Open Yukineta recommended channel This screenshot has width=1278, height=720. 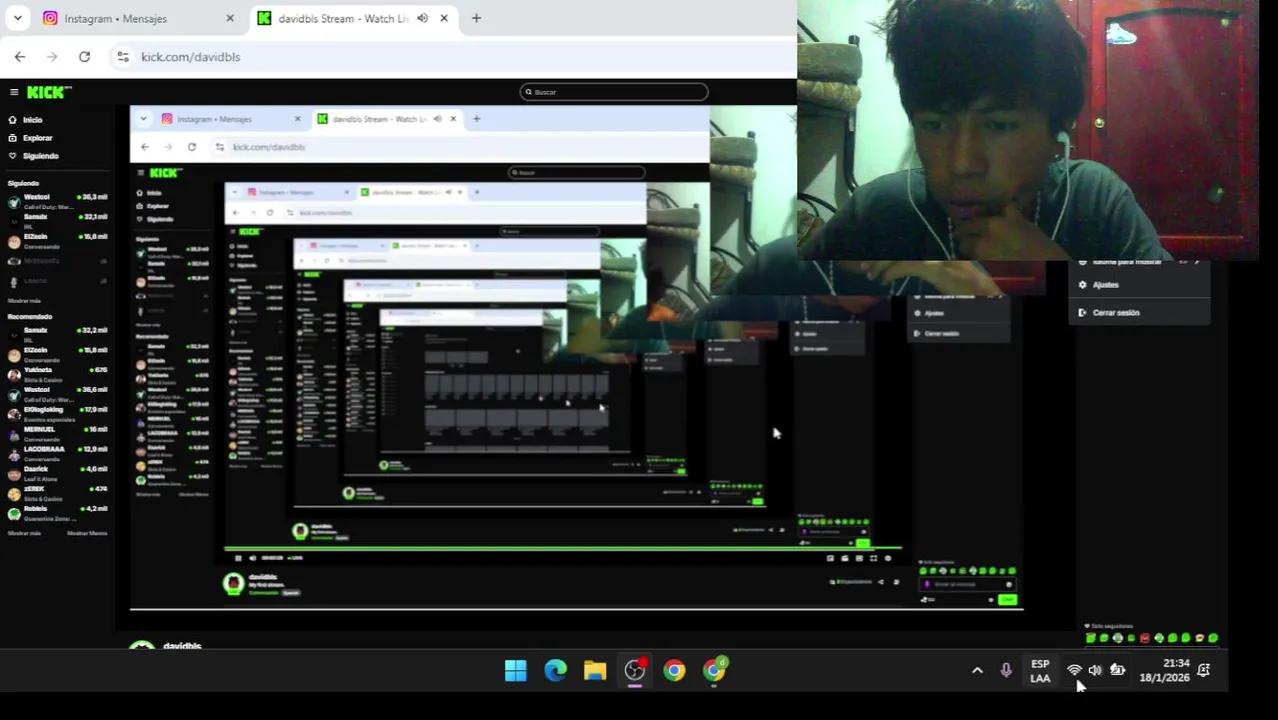click(x=58, y=374)
